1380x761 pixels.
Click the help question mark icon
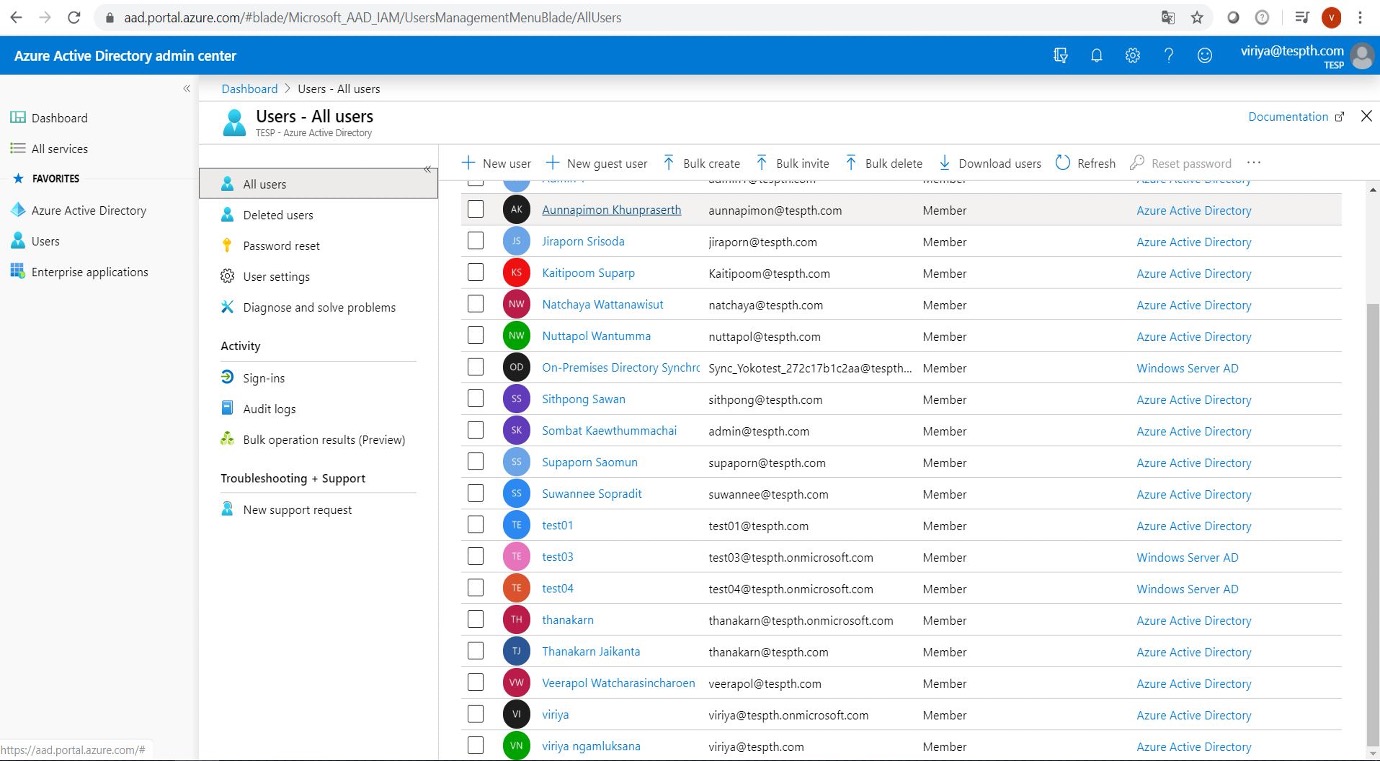click(x=1168, y=56)
